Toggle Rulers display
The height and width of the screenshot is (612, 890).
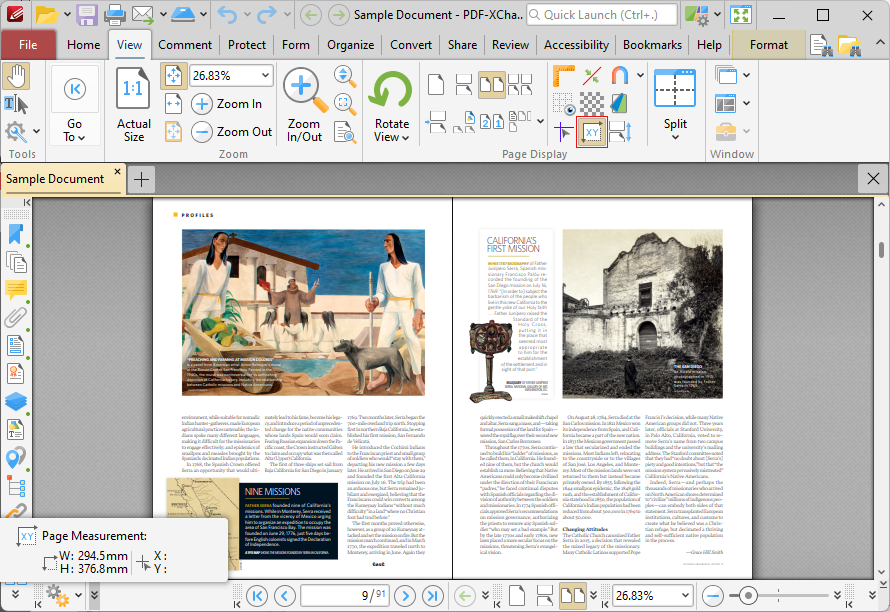(564, 76)
